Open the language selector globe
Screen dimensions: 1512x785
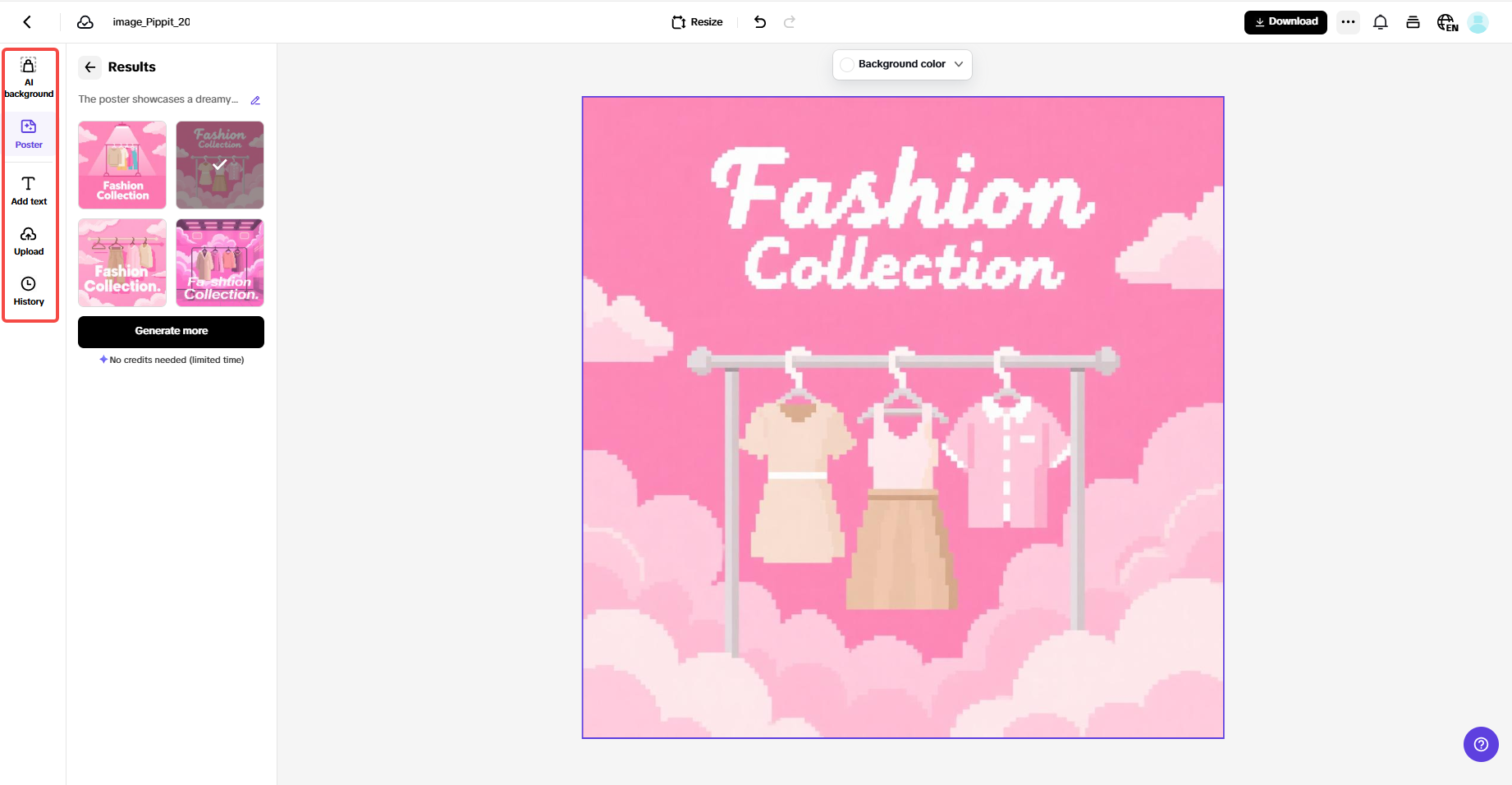[1446, 22]
